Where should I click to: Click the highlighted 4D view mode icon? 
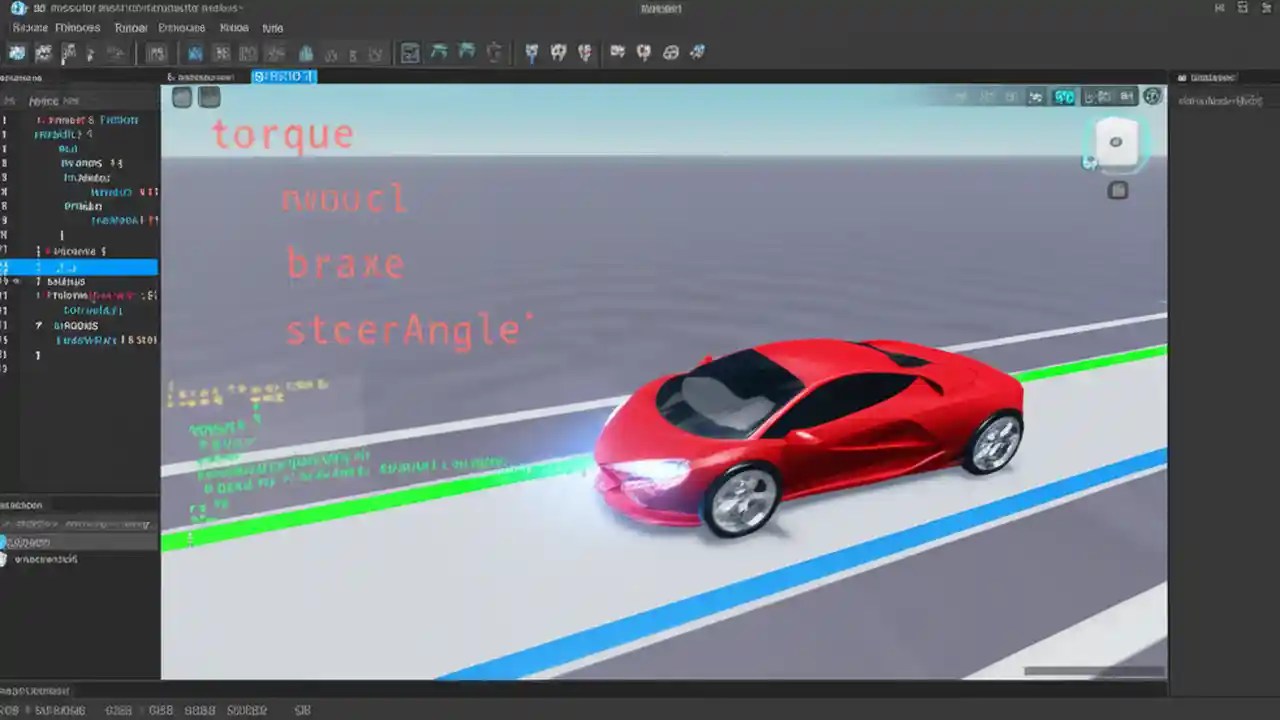(1063, 96)
